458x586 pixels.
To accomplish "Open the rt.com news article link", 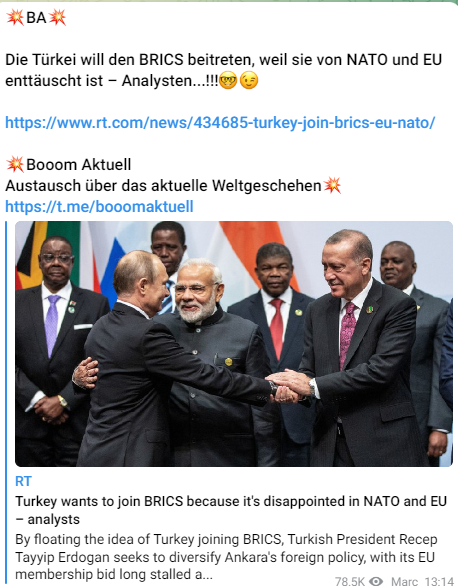I will [220, 123].
